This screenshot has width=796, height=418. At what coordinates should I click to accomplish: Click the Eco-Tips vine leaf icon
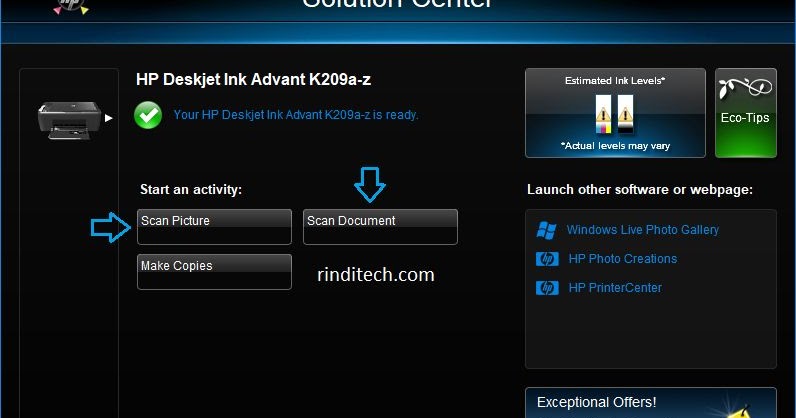coord(745,88)
